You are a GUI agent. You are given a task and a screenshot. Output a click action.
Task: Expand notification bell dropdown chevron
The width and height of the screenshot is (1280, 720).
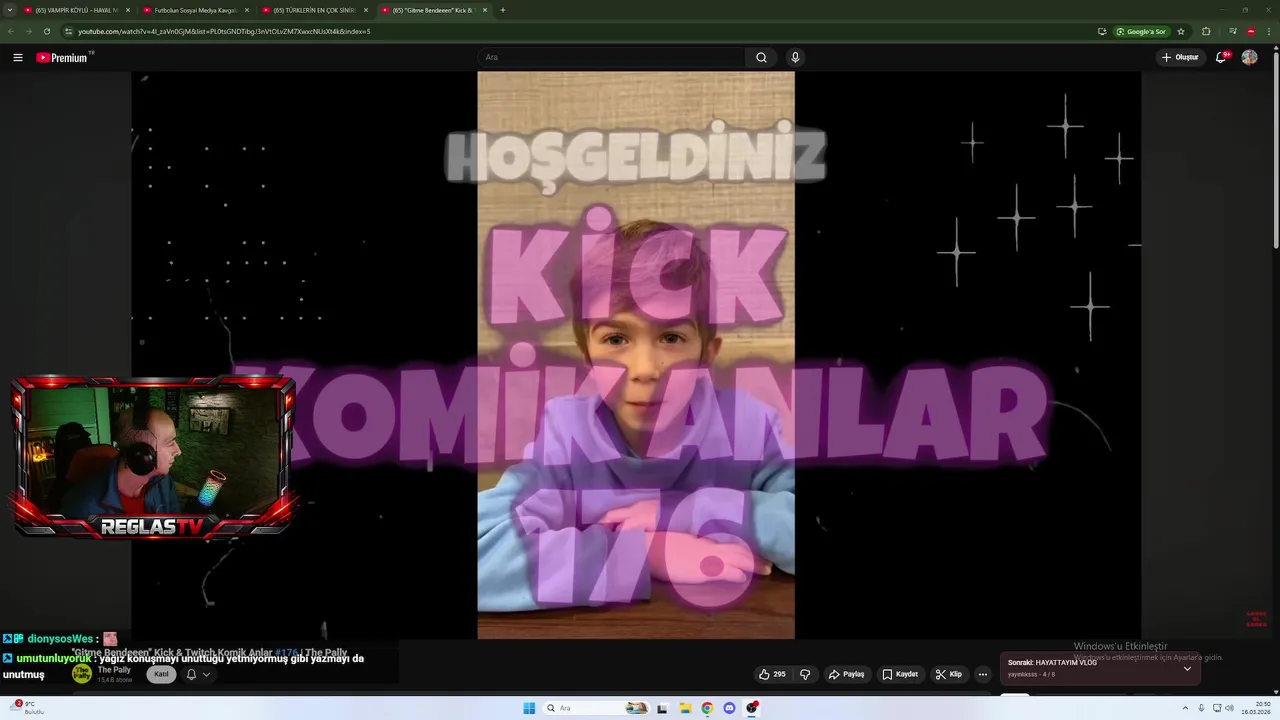(x=207, y=674)
